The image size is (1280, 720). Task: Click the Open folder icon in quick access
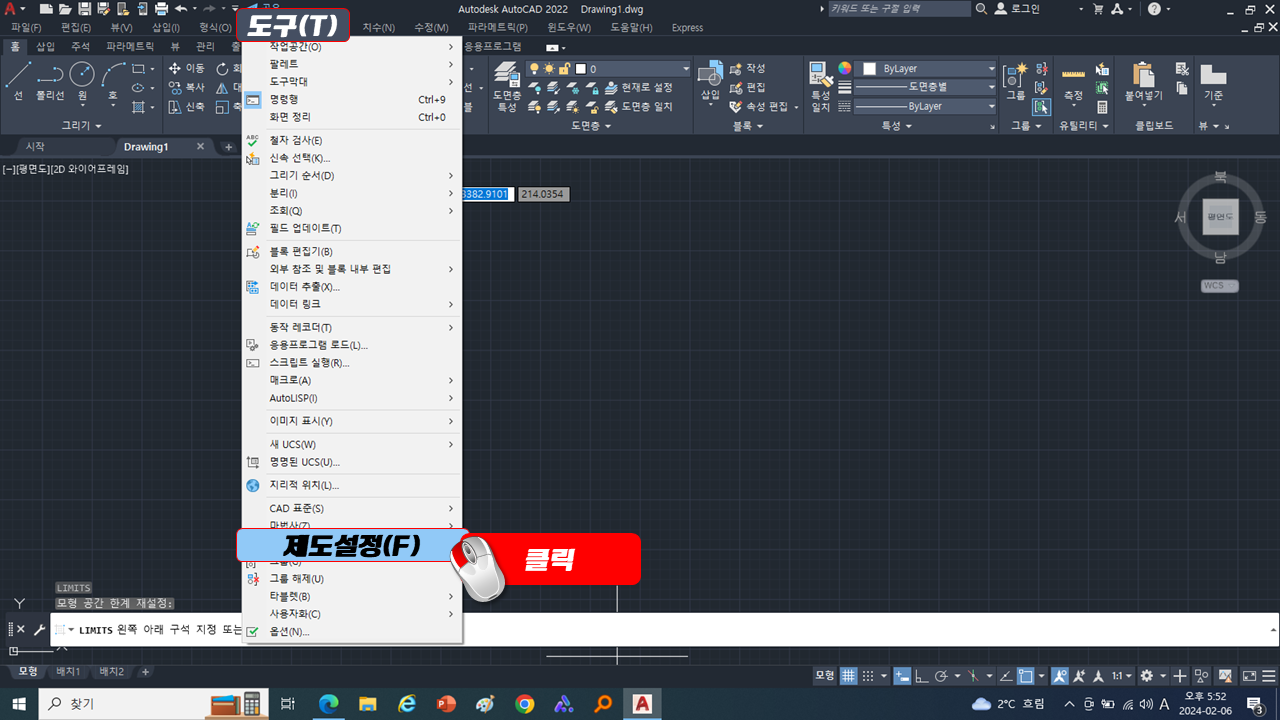64,9
